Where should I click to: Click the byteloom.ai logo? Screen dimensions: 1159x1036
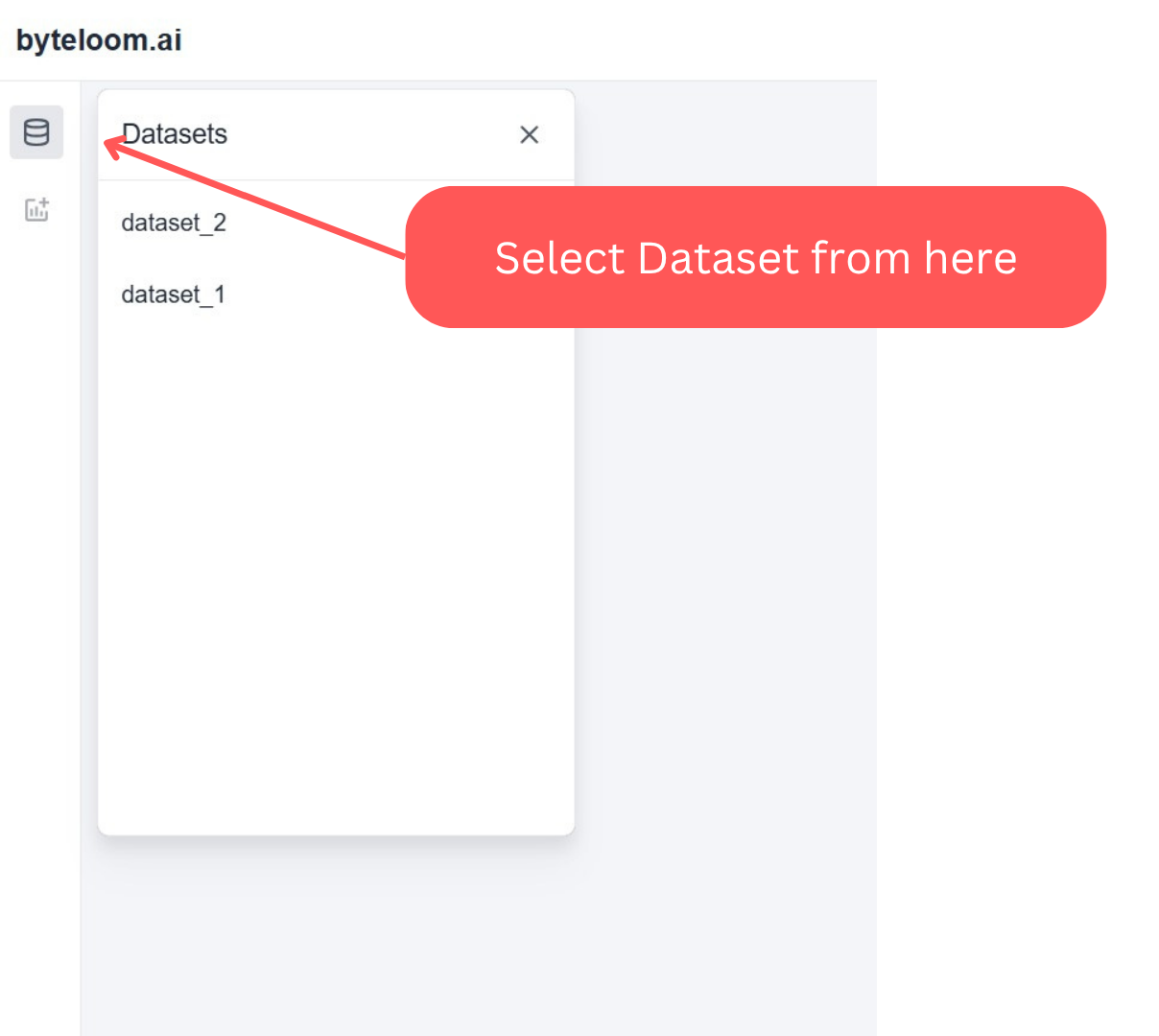(x=99, y=40)
